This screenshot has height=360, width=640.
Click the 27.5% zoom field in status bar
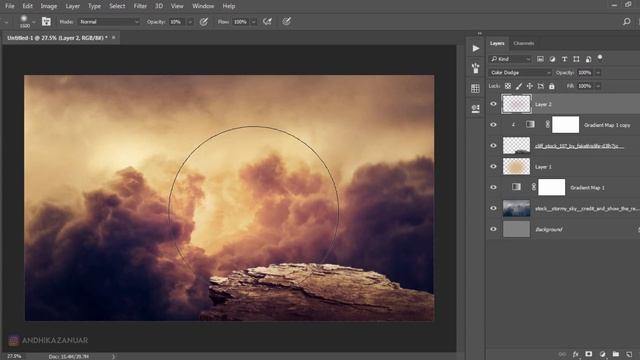pos(14,356)
